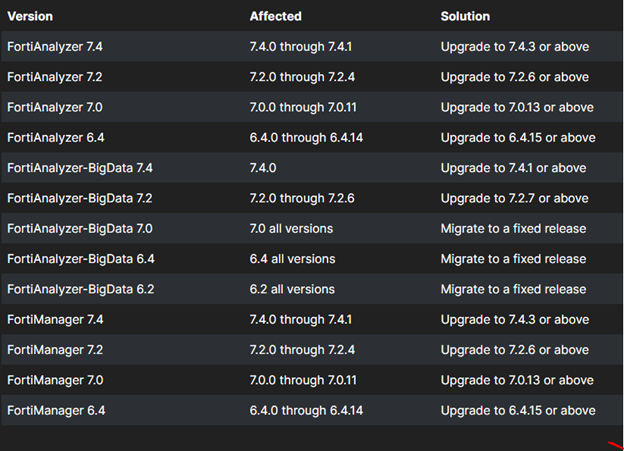This screenshot has width=624, height=451.
Task: Click the FortiAnalyzer-BigData 7.4 cell
Action: click(x=80, y=168)
